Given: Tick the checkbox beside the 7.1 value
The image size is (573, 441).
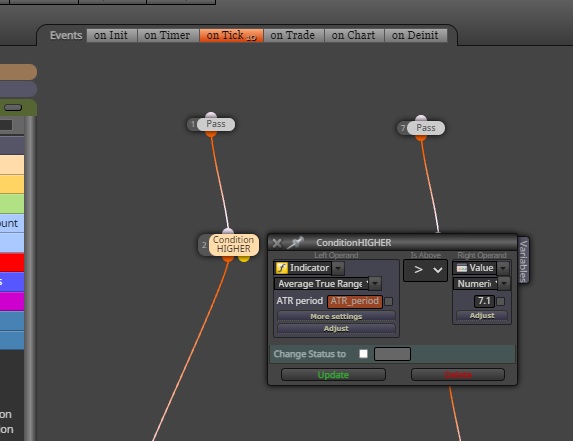Looking at the screenshot, I should [x=501, y=301].
